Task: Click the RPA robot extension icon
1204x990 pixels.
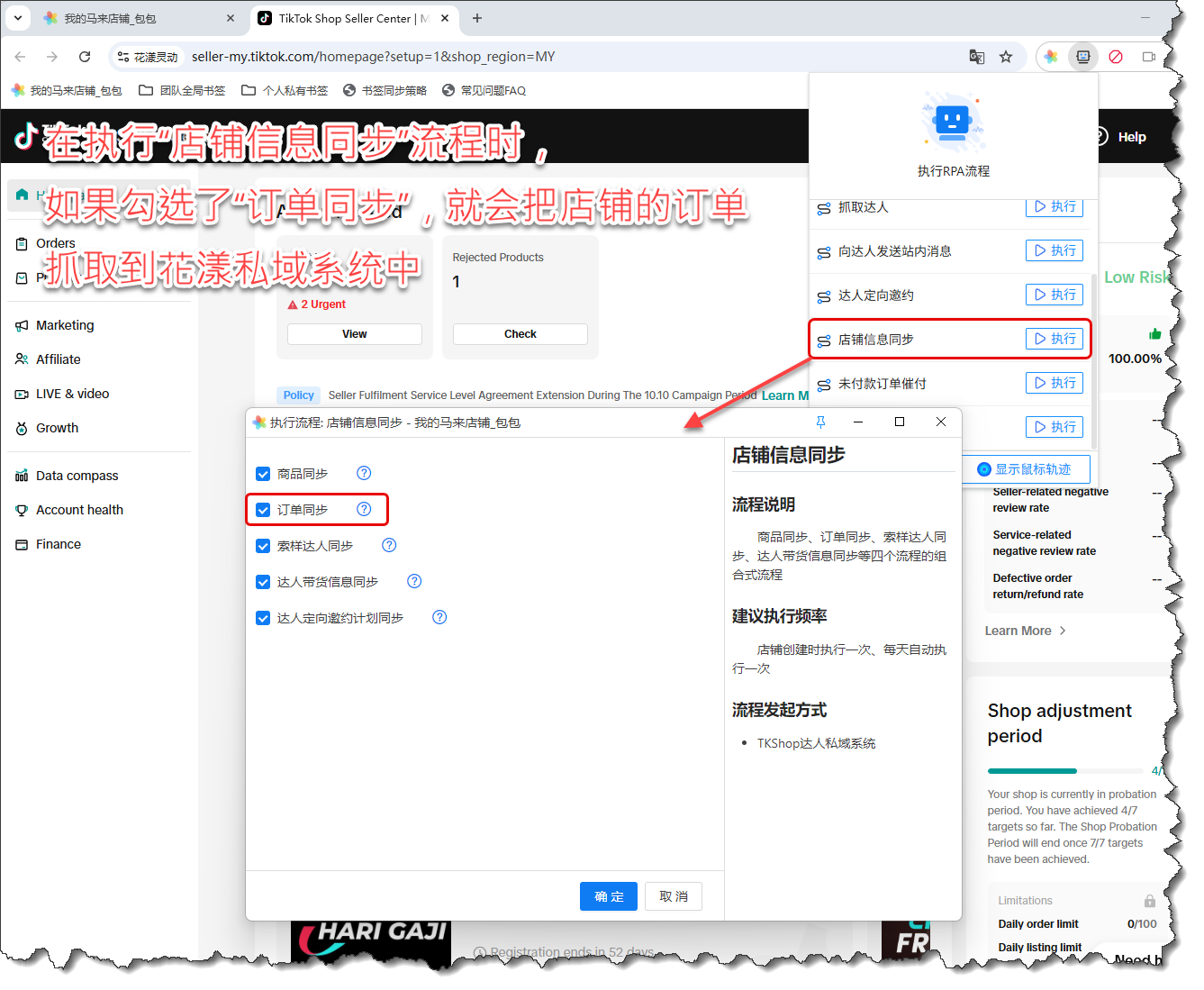Action: click(x=1083, y=57)
